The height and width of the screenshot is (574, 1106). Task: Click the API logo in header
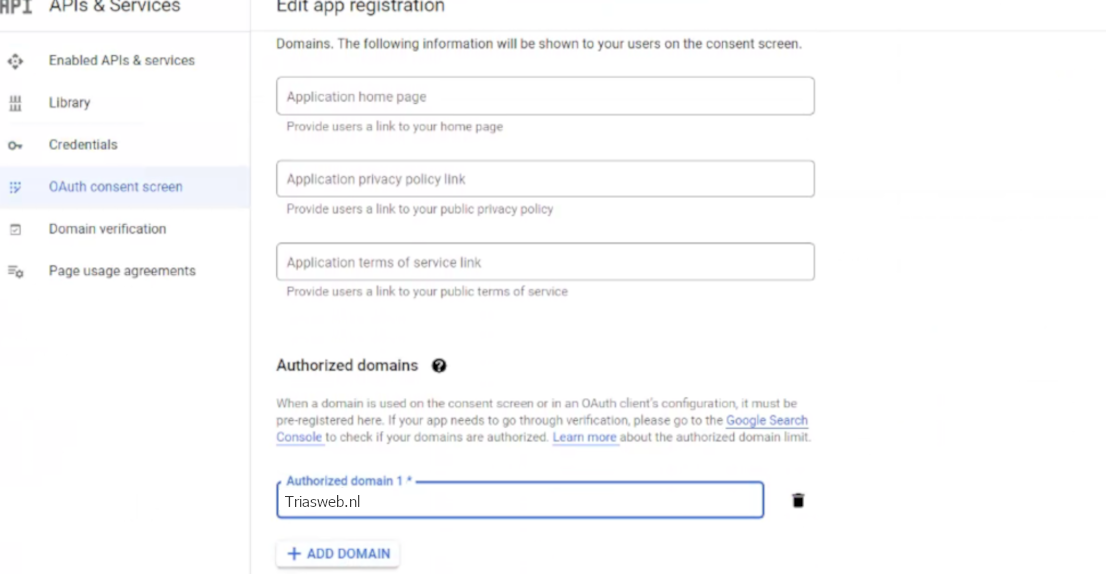click(x=15, y=7)
